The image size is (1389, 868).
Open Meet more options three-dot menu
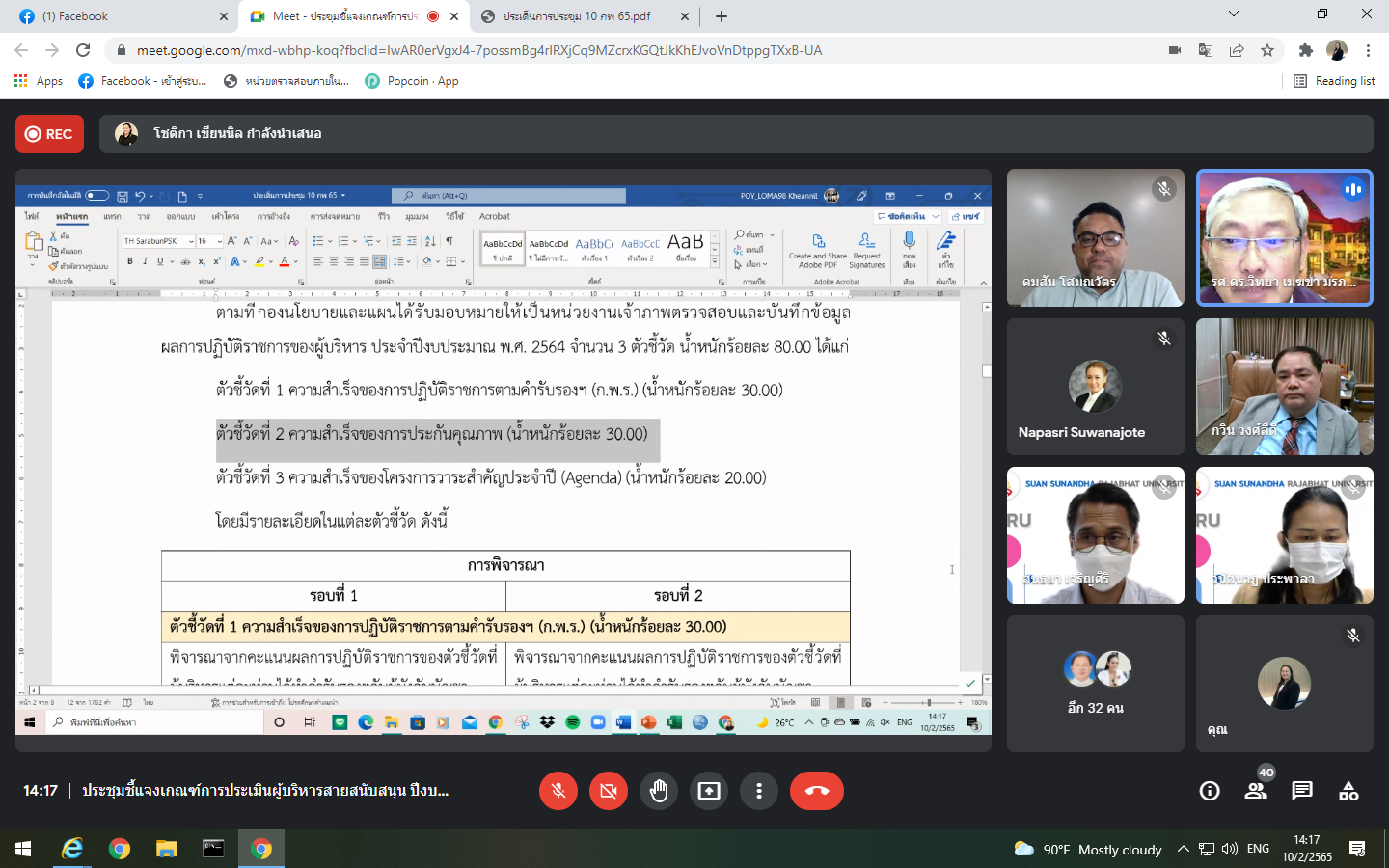click(759, 791)
